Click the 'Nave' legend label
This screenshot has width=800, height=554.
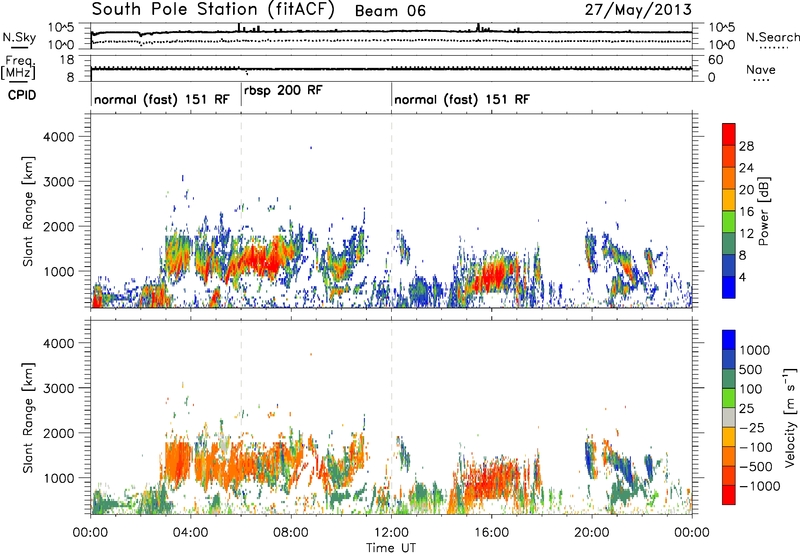pos(761,69)
